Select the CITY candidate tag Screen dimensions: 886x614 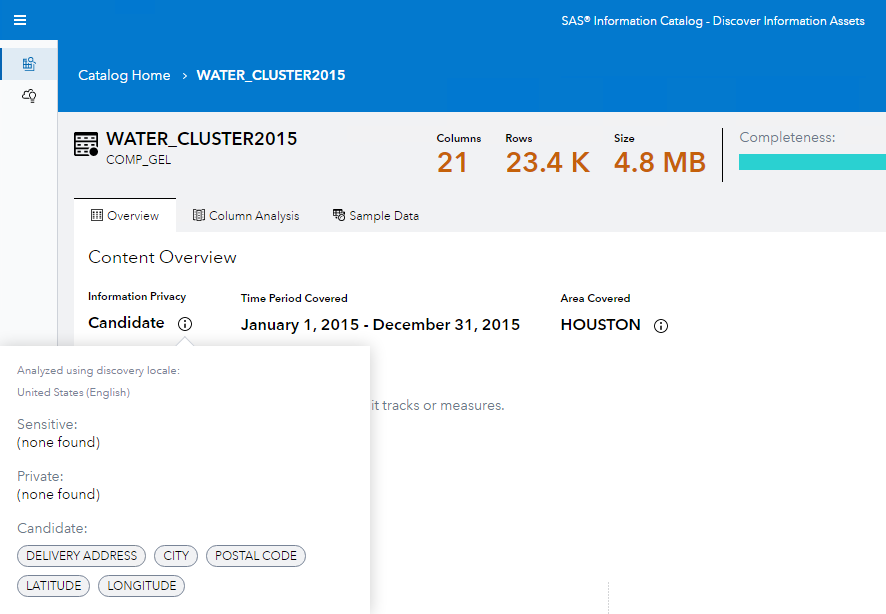pyautogui.click(x=176, y=556)
